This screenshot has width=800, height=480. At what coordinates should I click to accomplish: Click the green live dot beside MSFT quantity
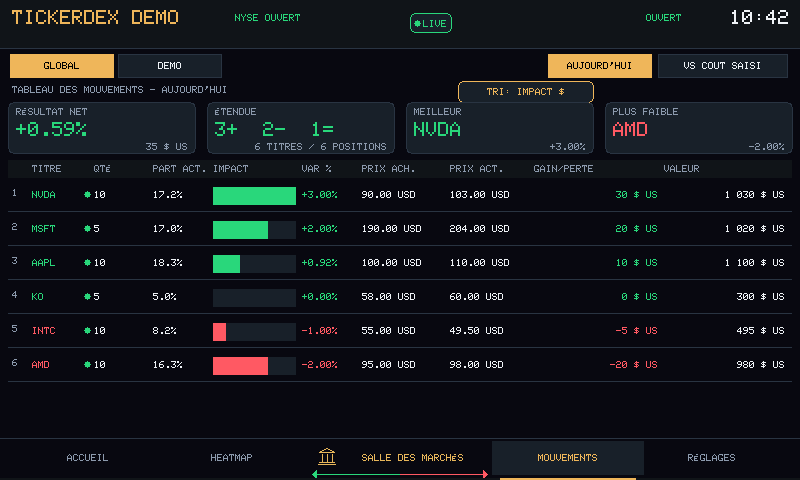click(87, 229)
